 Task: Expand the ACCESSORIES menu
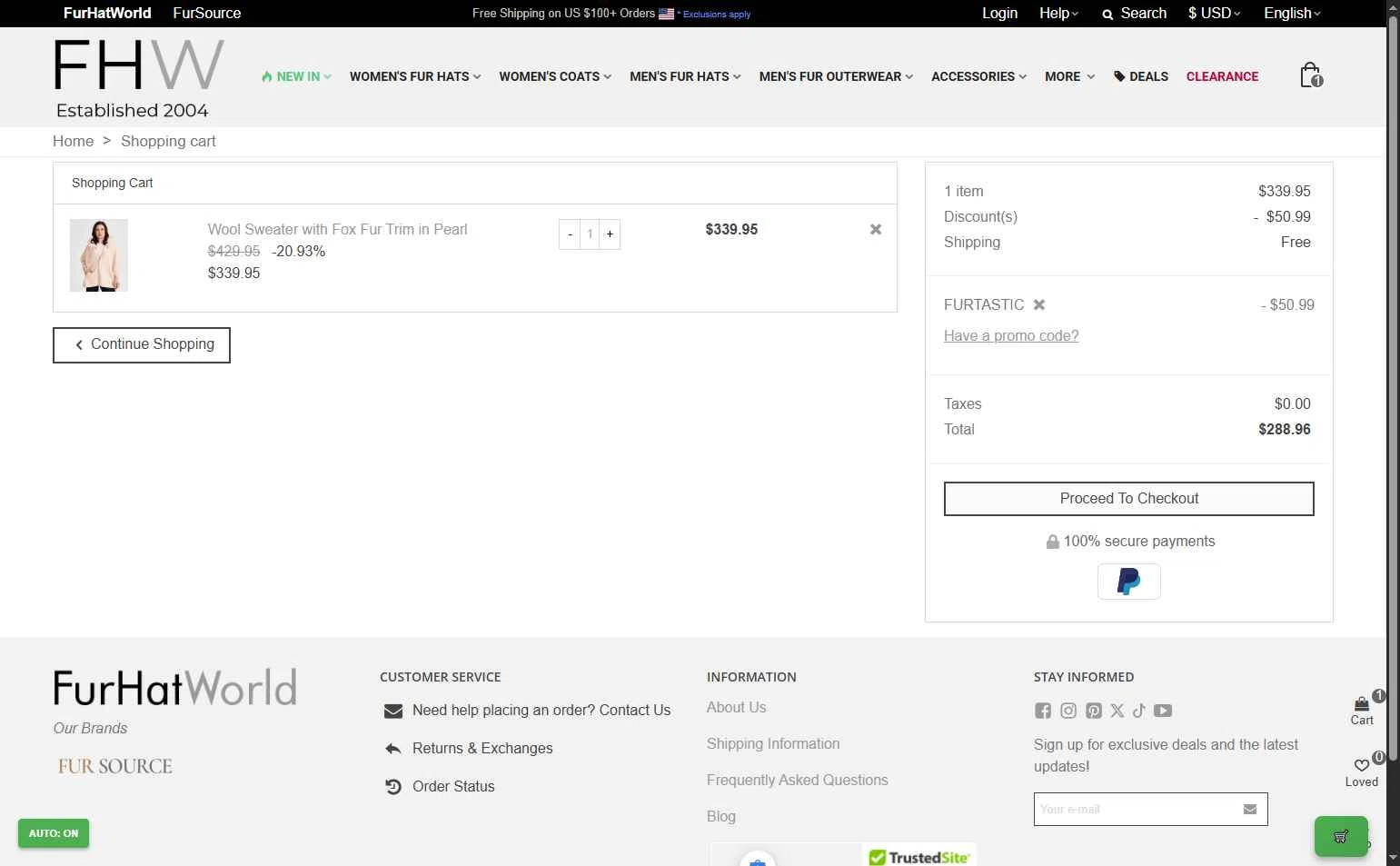click(978, 76)
